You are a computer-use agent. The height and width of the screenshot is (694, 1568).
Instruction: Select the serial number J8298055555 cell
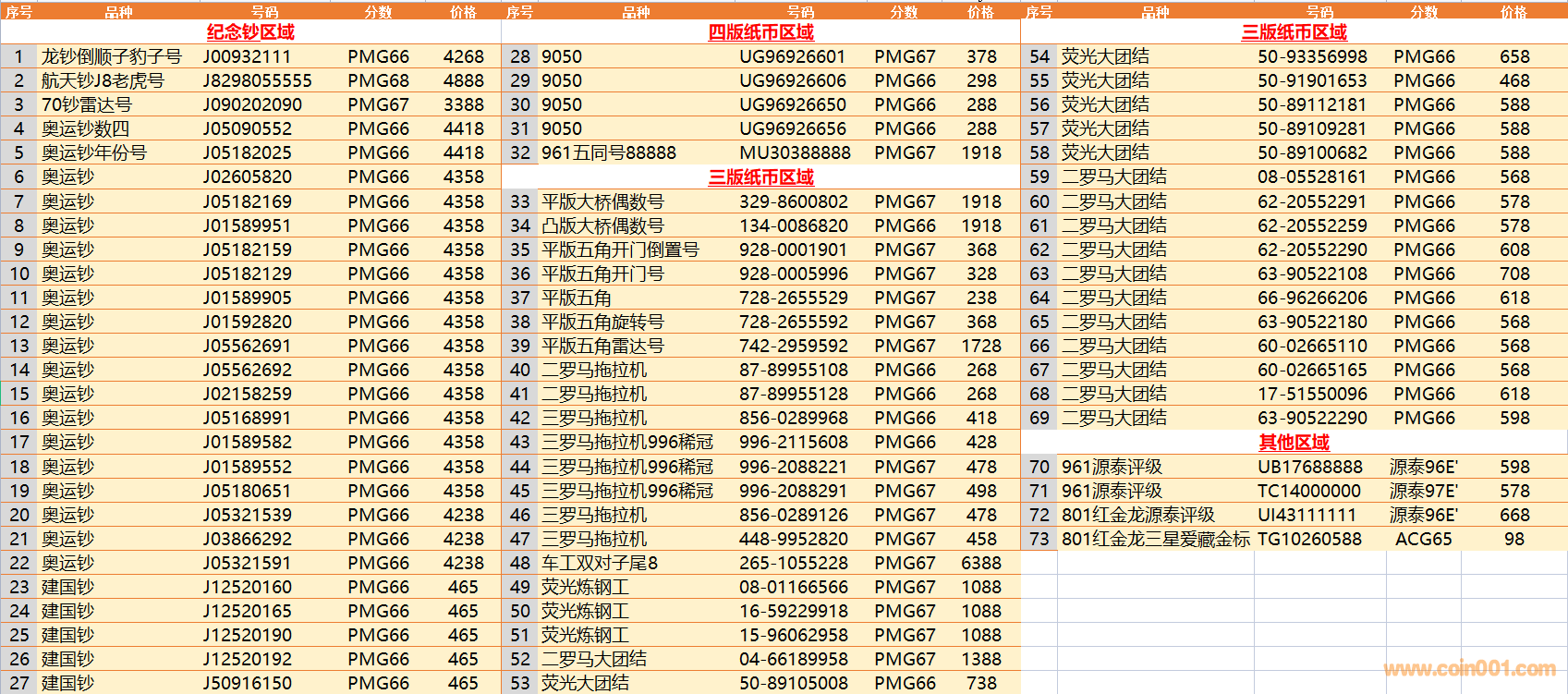point(258,80)
